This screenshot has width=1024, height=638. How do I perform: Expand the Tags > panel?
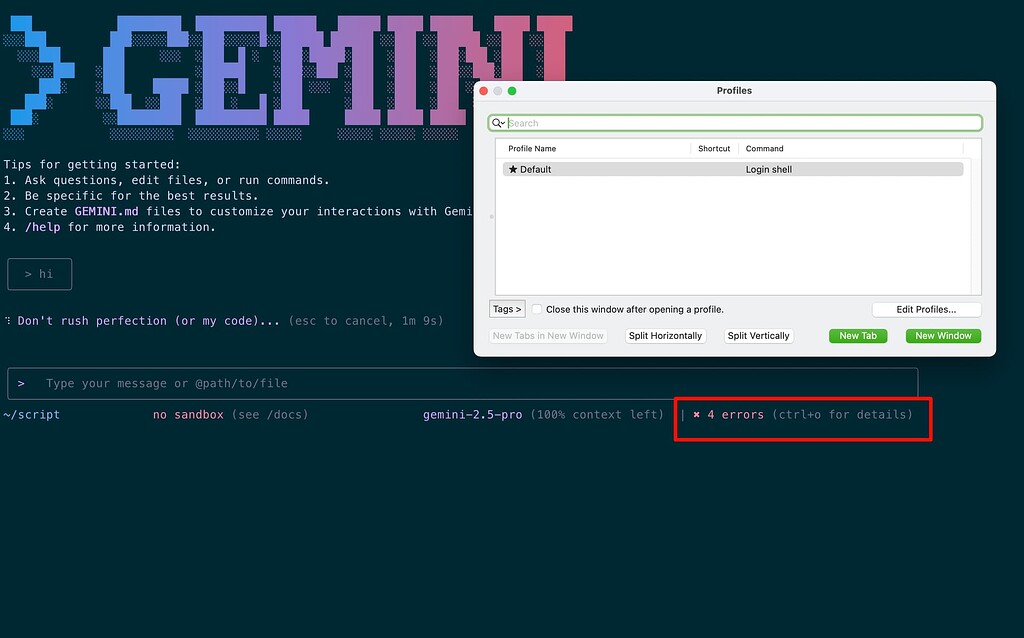pos(507,309)
